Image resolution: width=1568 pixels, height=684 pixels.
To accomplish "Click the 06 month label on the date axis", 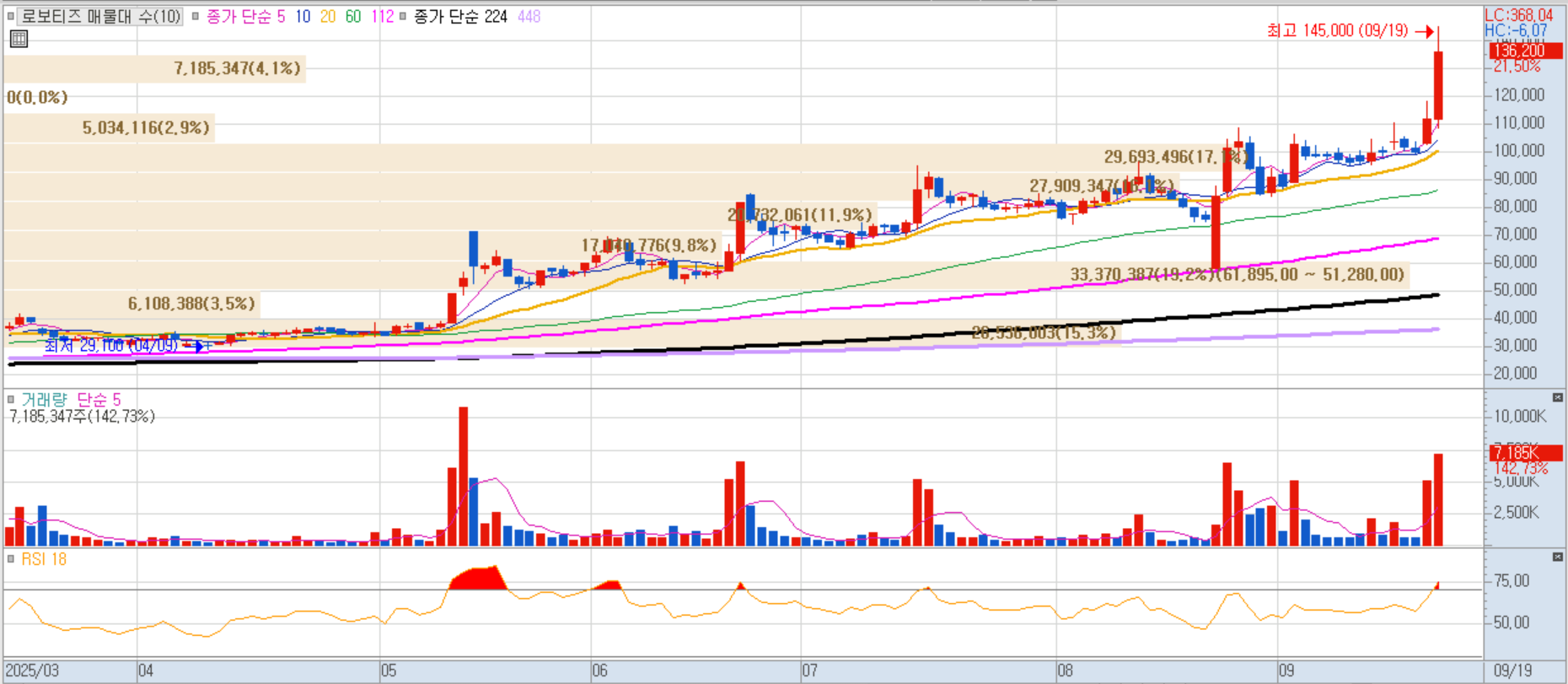I will tap(599, 671).
